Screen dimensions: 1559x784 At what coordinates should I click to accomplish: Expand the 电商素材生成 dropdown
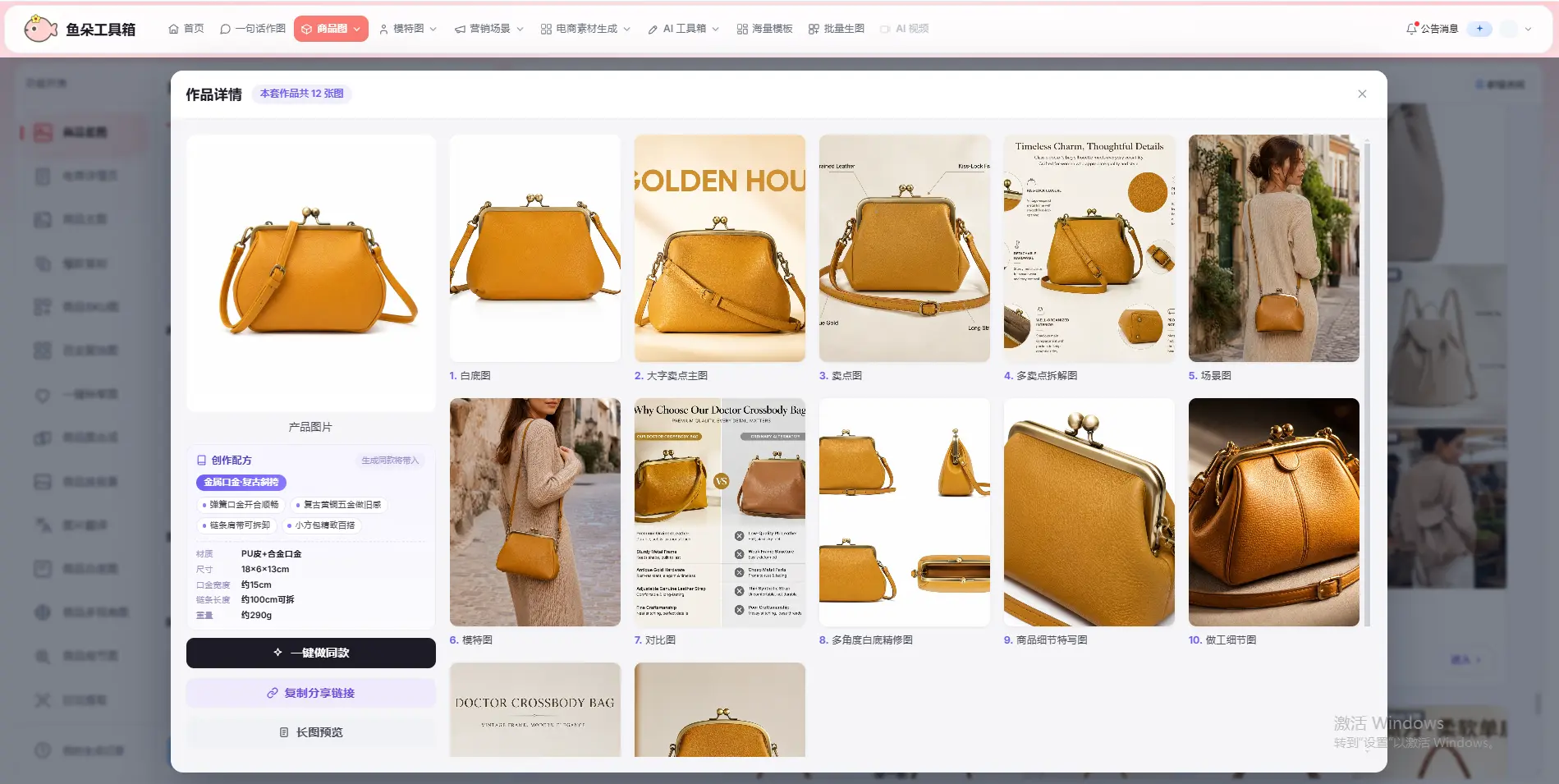tap(585, 29)
